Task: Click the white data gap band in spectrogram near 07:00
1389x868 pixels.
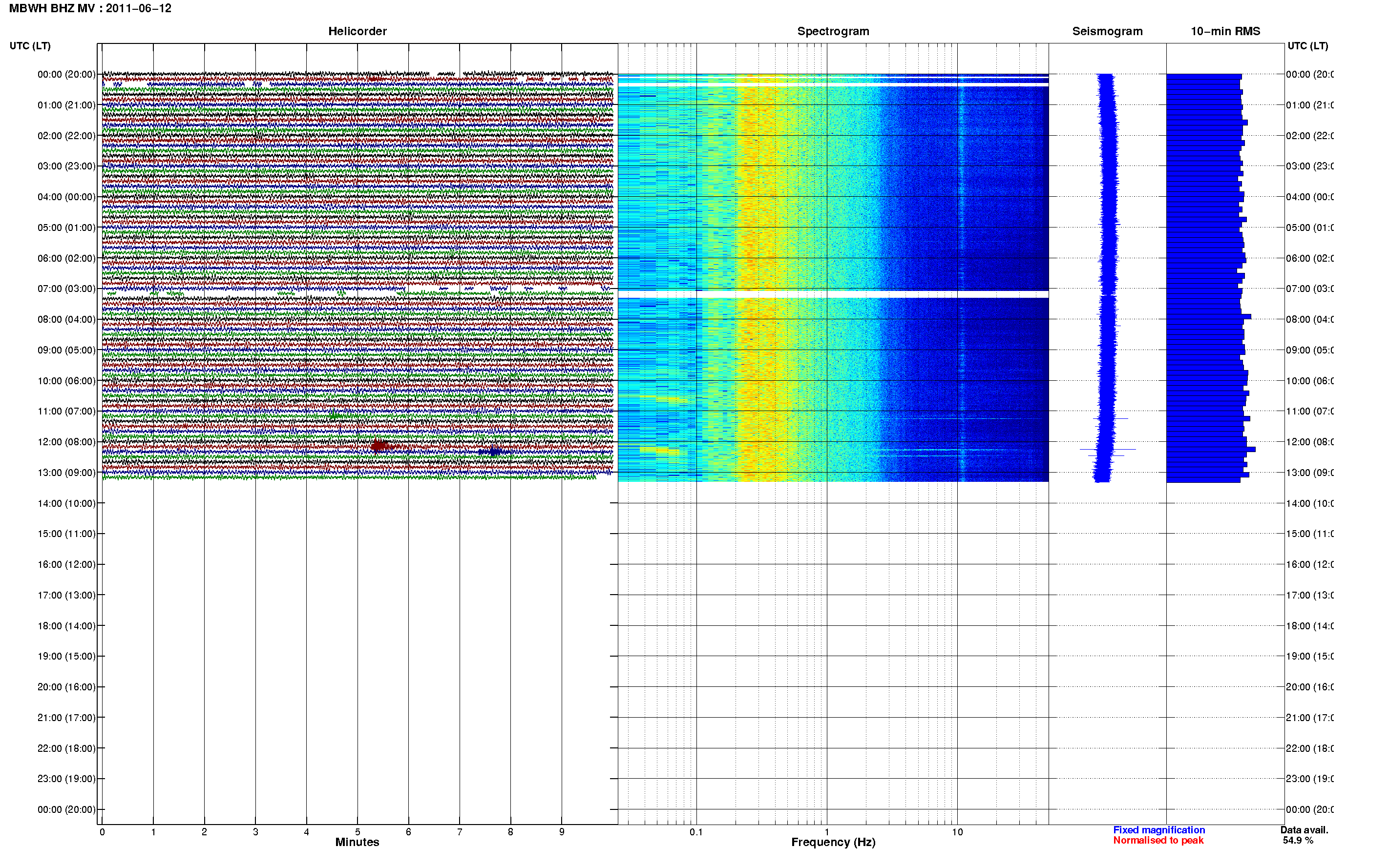Action: coord(833,294)
